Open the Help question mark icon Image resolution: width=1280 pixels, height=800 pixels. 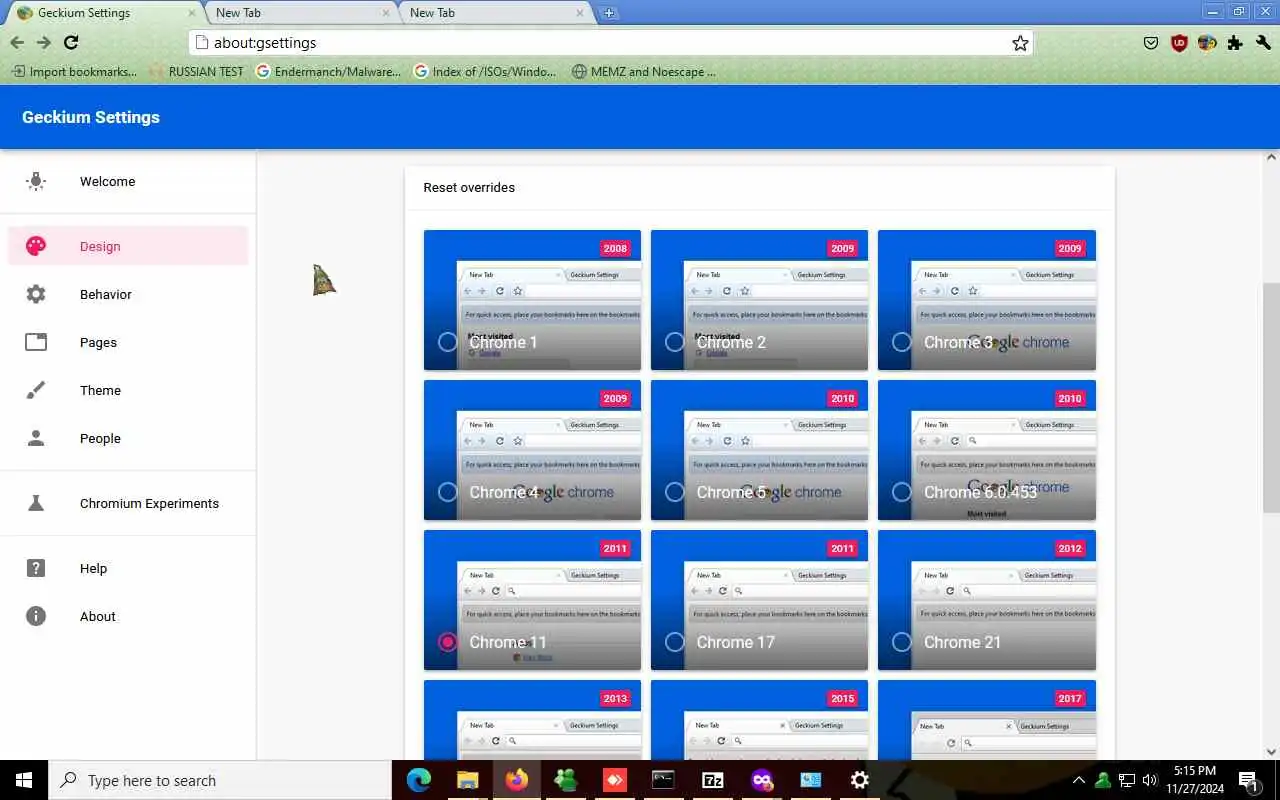pyautogui.click(x=36, y=568)
